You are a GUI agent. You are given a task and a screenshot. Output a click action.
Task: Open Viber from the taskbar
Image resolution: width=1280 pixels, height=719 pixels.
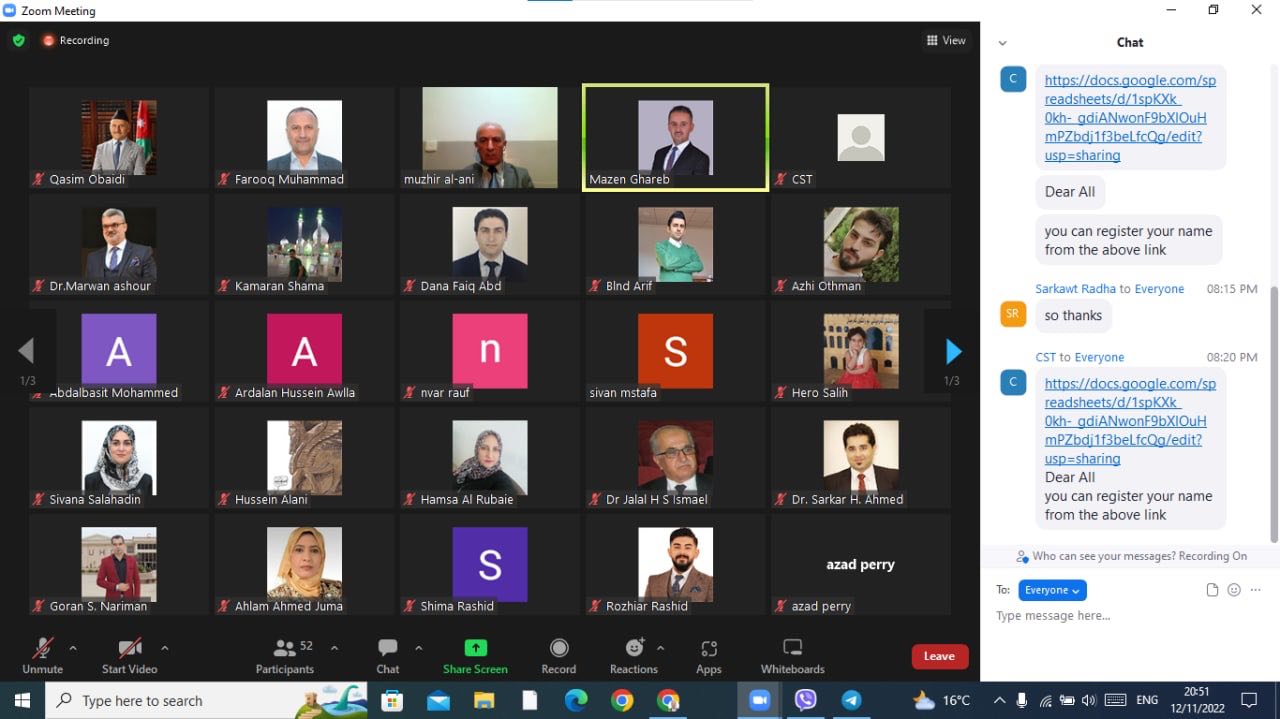tap(805, 700)
